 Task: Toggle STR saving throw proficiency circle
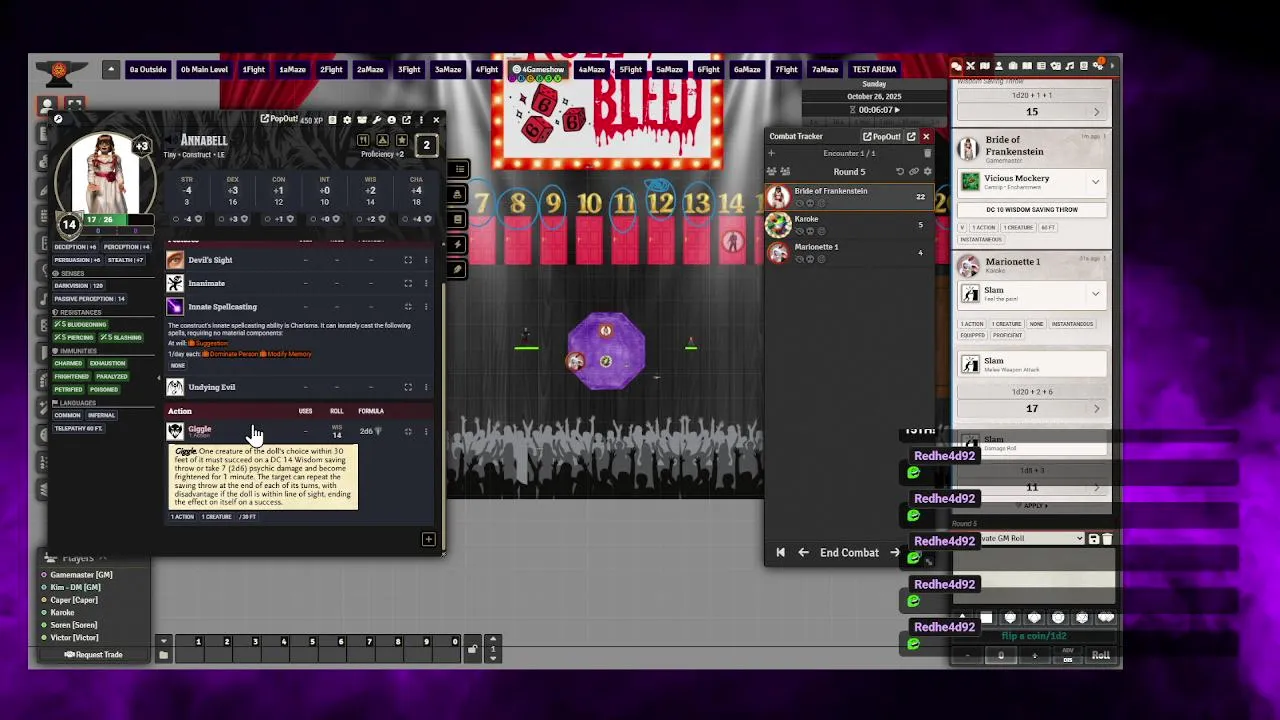point(176,219)
